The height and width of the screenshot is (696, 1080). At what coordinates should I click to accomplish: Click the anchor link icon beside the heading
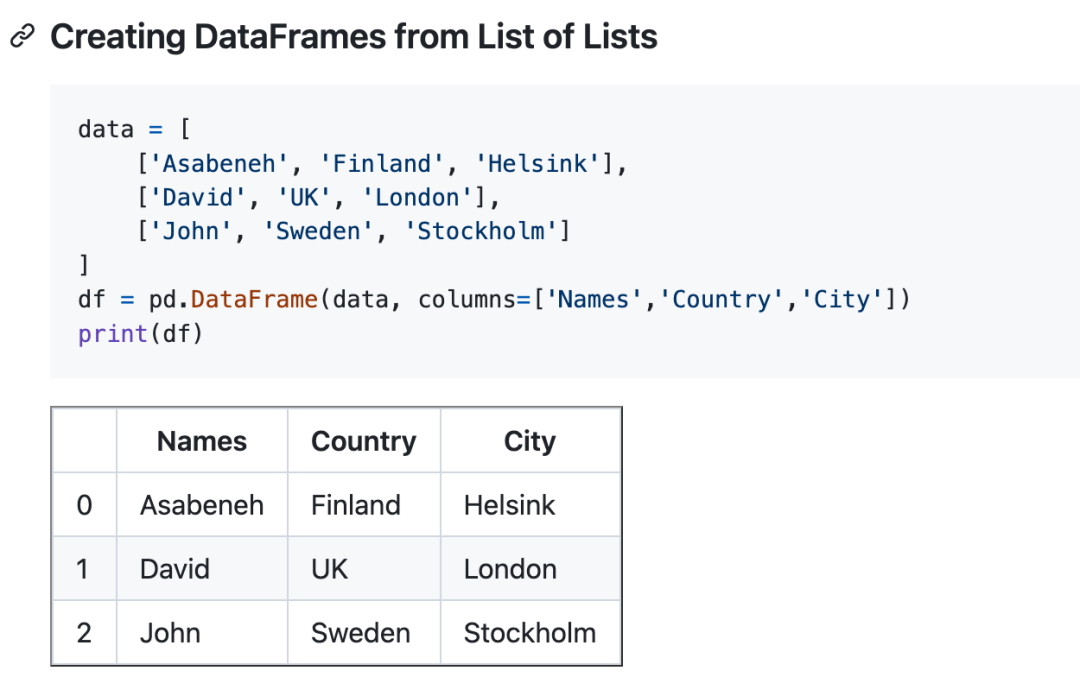22,36
